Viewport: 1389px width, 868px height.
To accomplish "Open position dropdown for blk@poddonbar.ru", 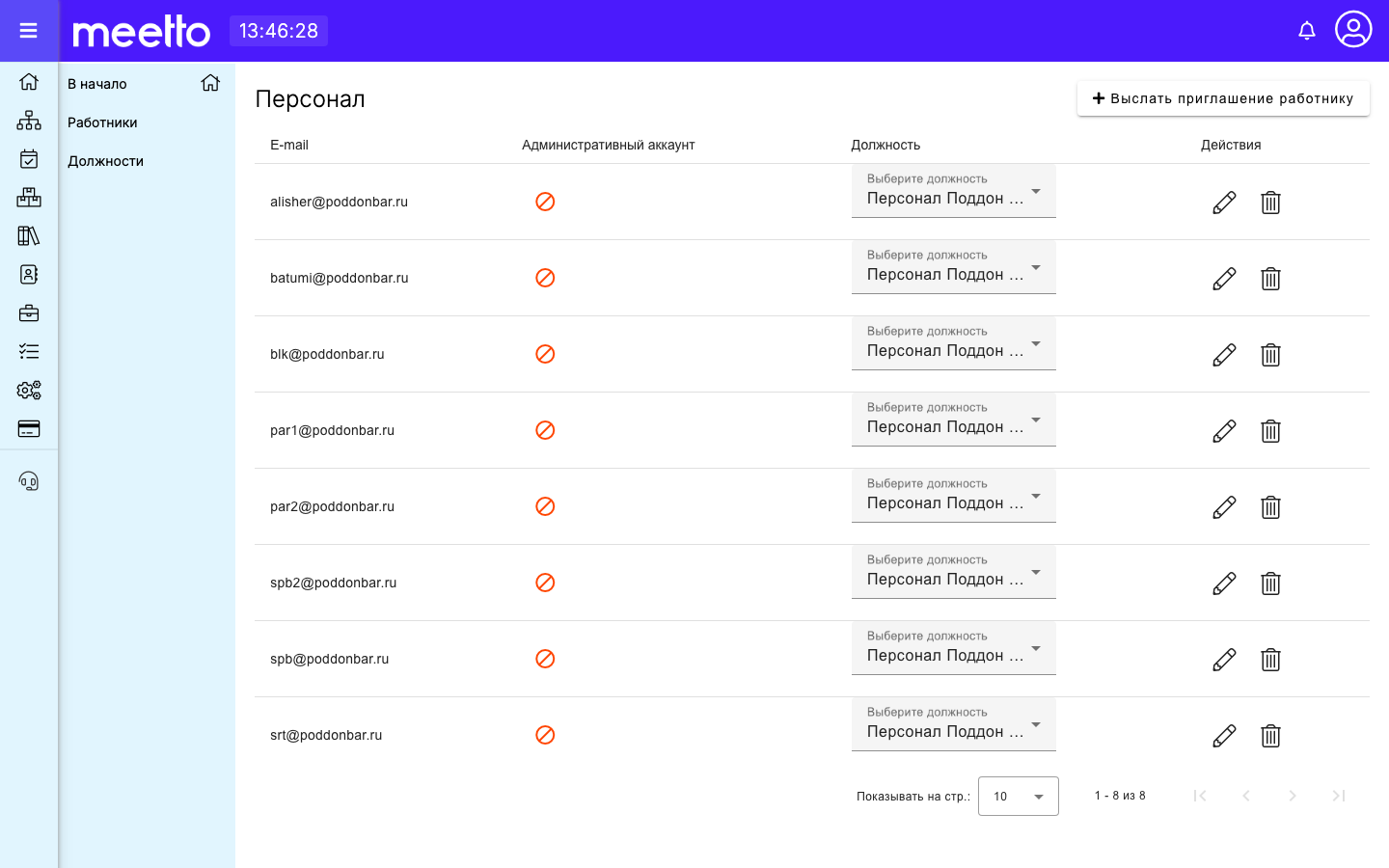I will [954, 343].
